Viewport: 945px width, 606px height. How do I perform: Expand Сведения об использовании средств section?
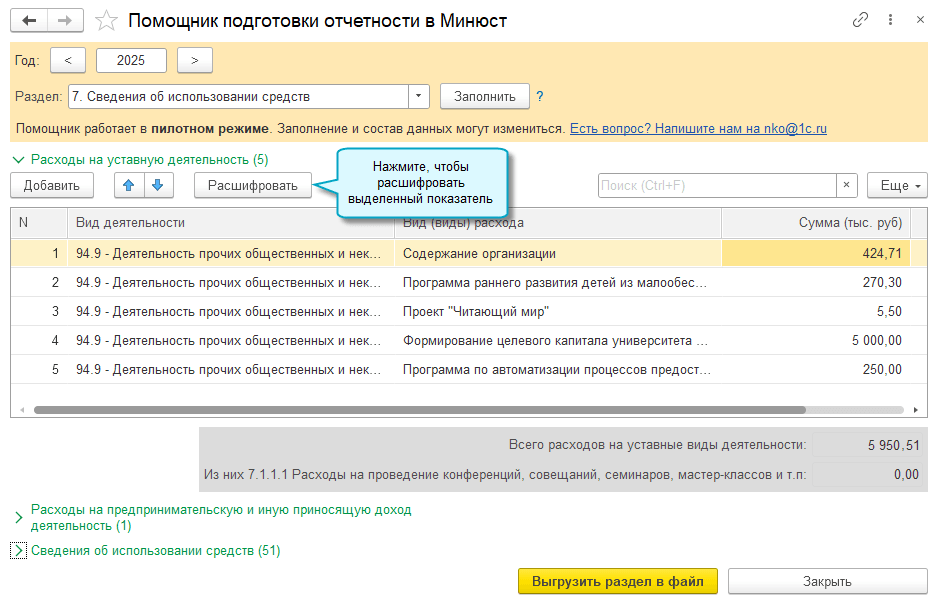click(x=18, y=551)
